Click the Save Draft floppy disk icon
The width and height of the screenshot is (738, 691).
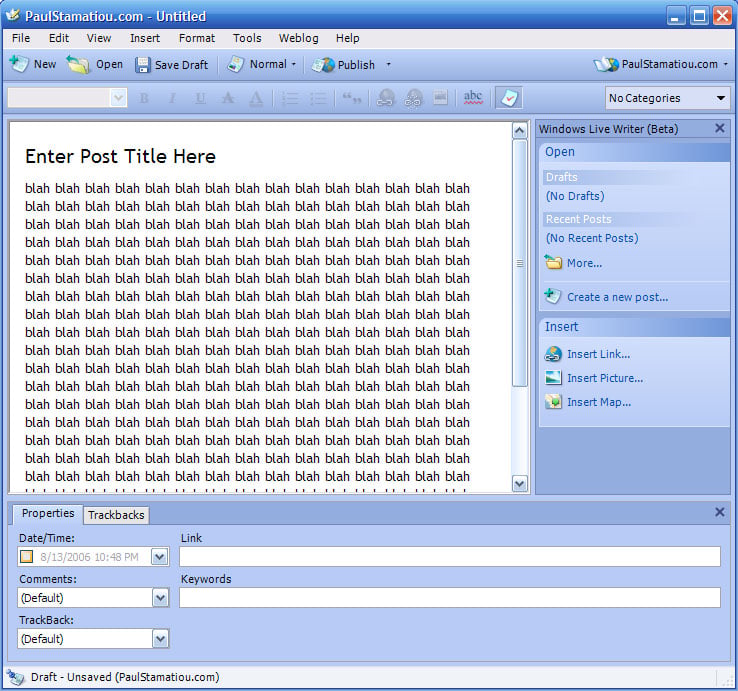(x=143, y=65)
